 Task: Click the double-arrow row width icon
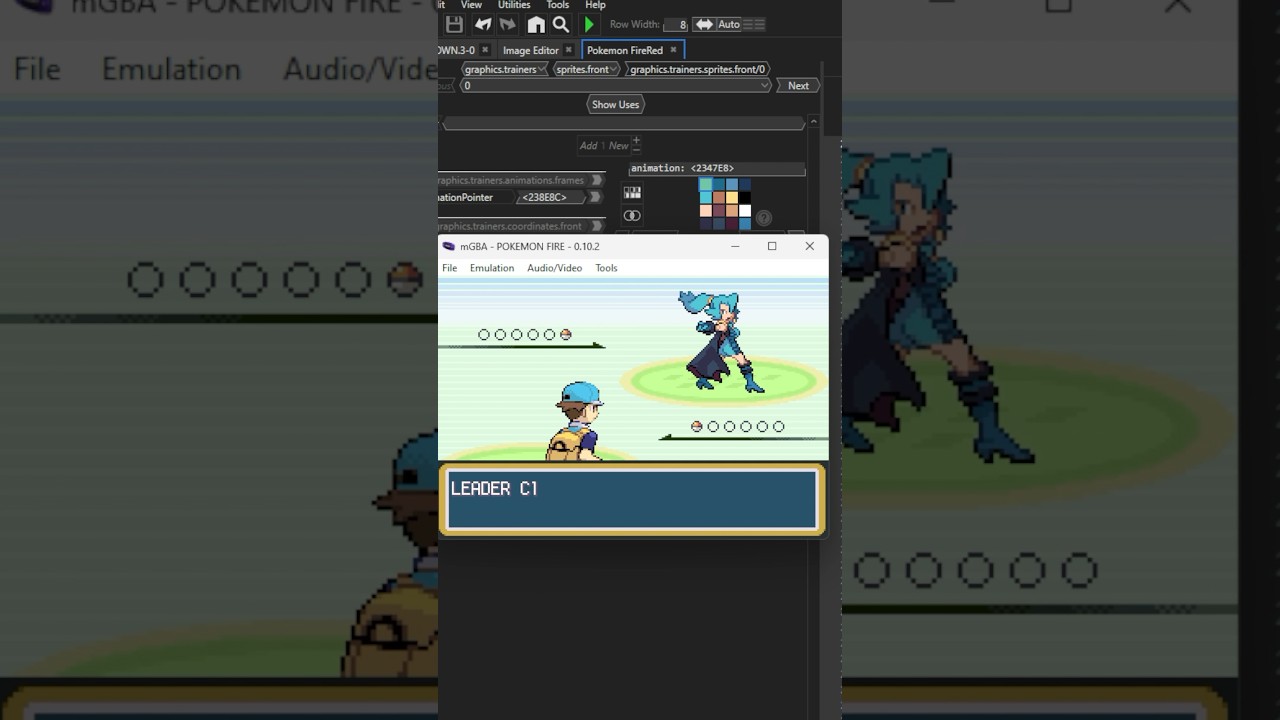tap(704, 24)
